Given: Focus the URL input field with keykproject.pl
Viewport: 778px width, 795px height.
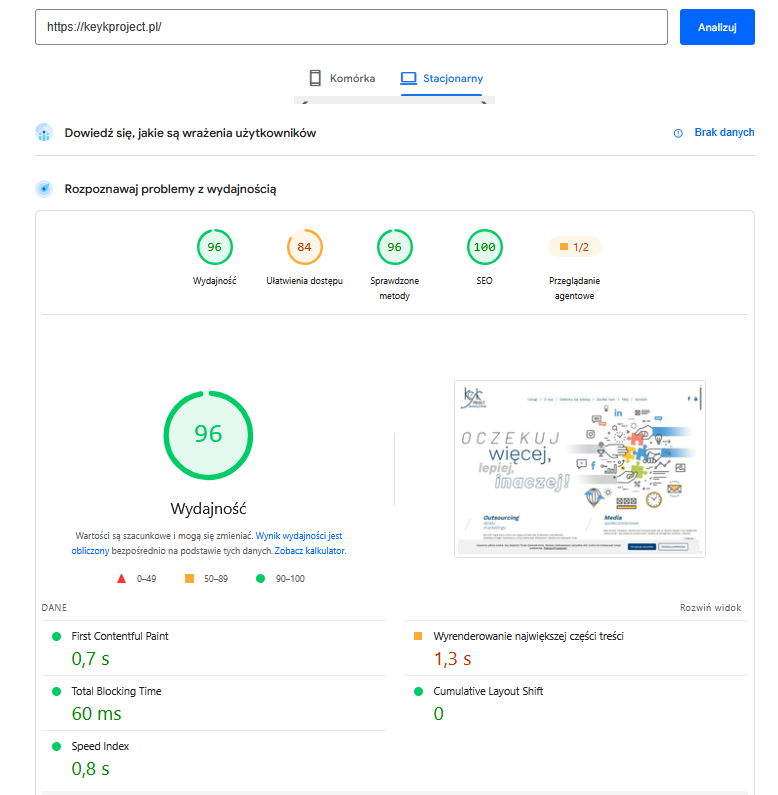Looking at the screenshot, I should 351,27.
